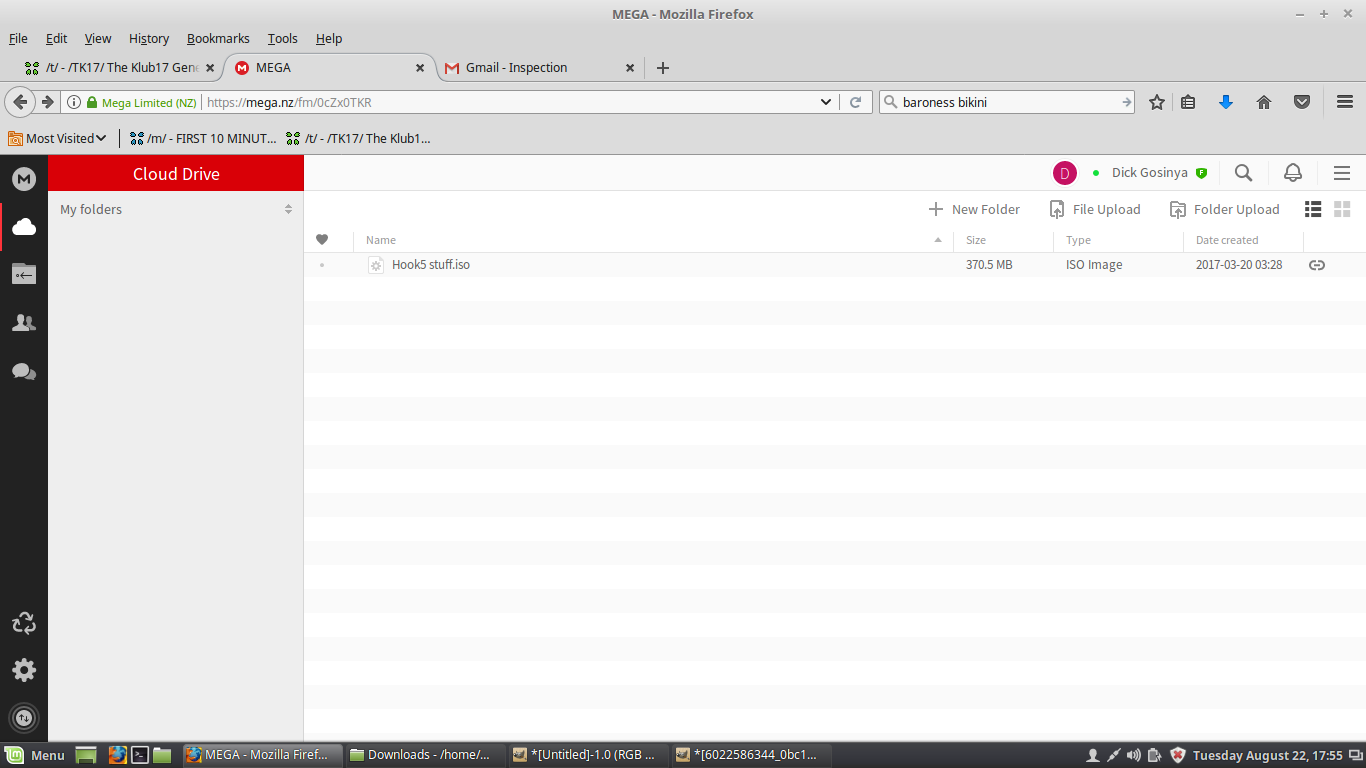The width and height of the screenshot is (1366, 768).
Task: Sort My folders expander arrows
Action: (288, 209)
